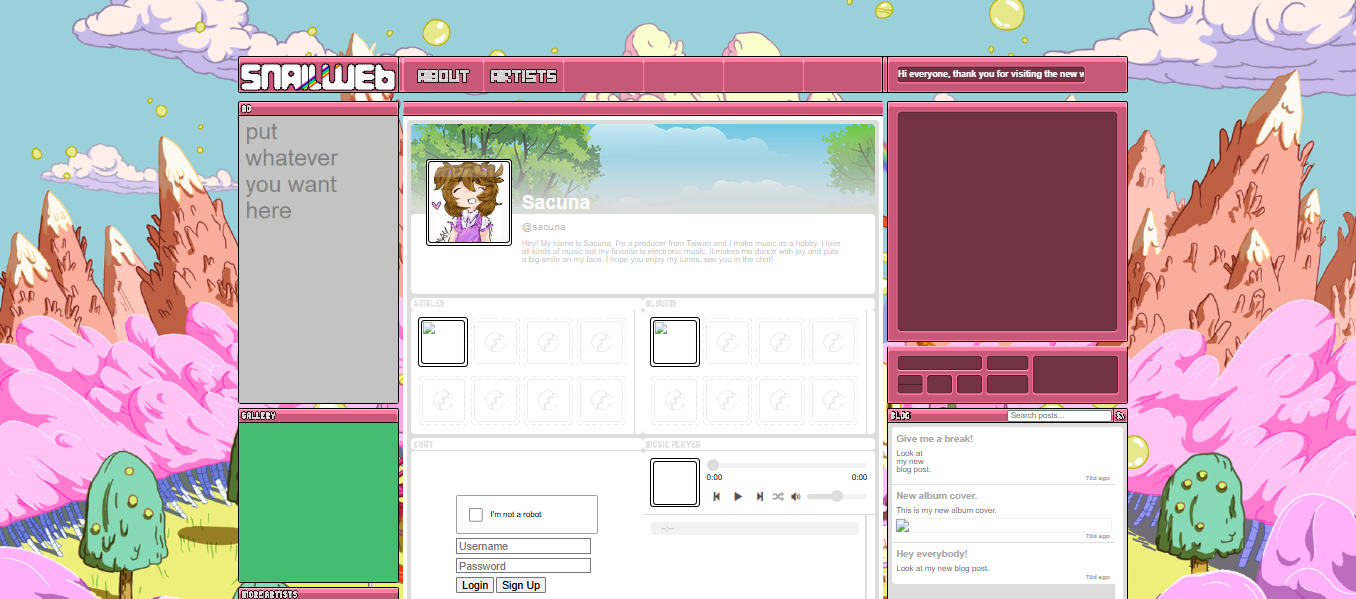
Task: Toggle shuffle in the music player
Action: click(x=778, y=497)
